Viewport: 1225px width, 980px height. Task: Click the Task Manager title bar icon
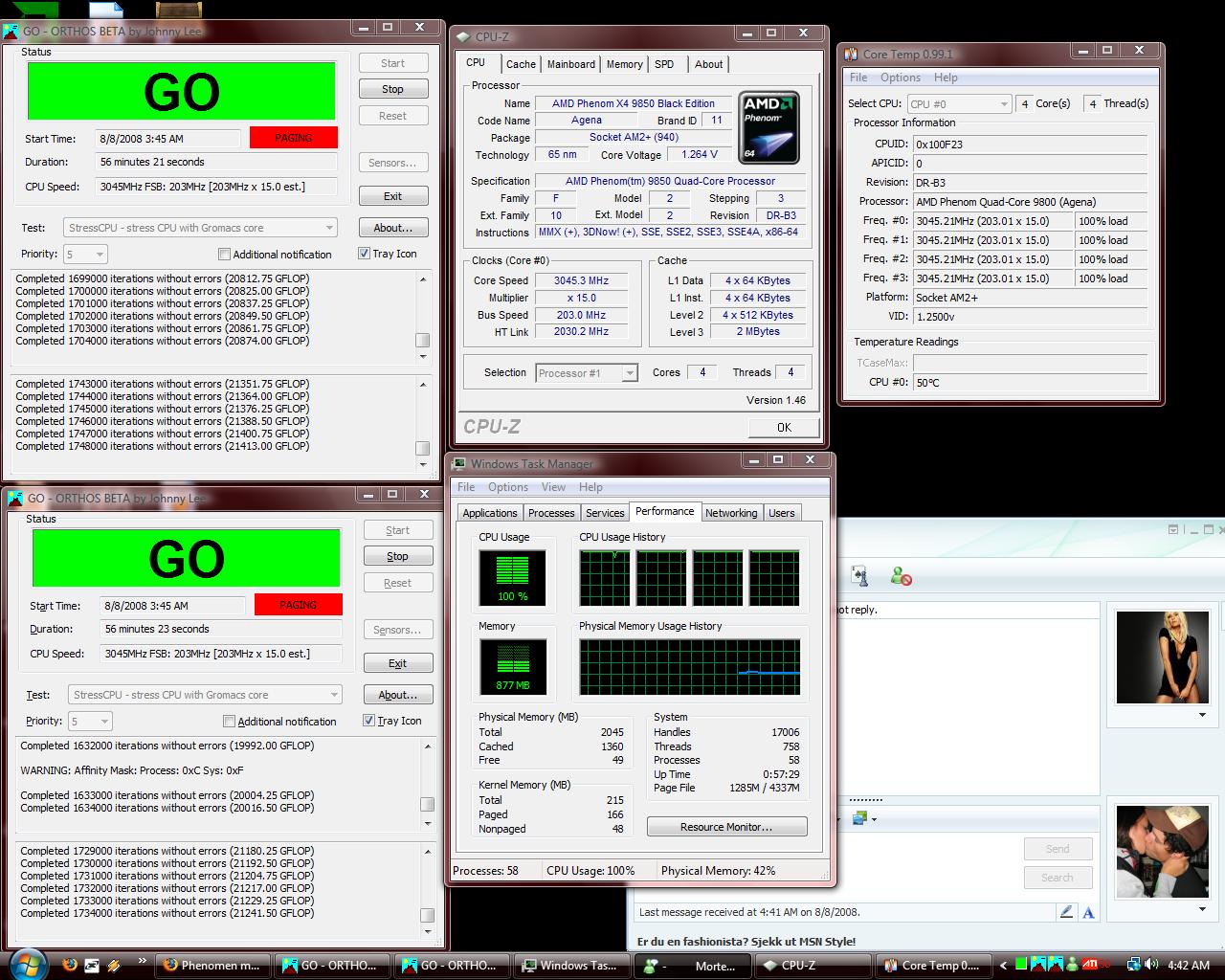tap(460, 464)
